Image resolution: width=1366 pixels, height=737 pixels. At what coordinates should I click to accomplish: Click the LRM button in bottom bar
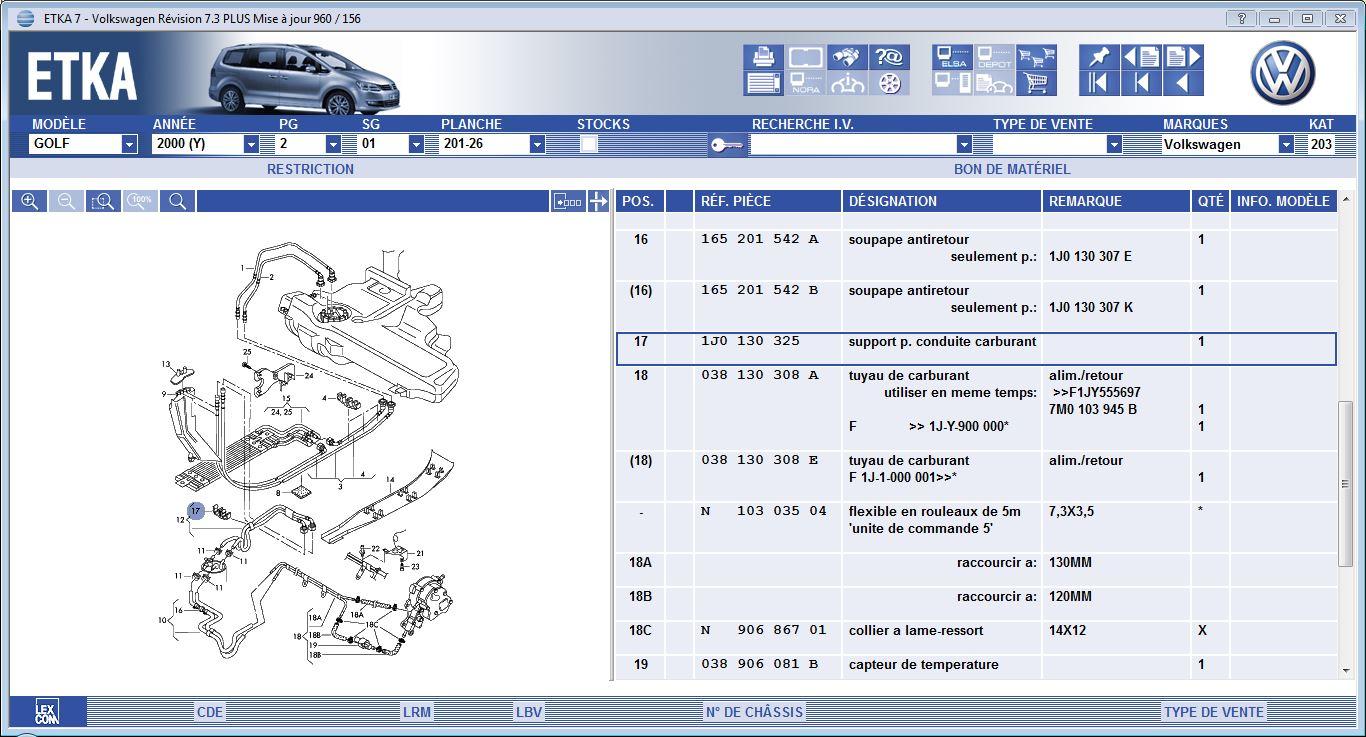[416, 712]
